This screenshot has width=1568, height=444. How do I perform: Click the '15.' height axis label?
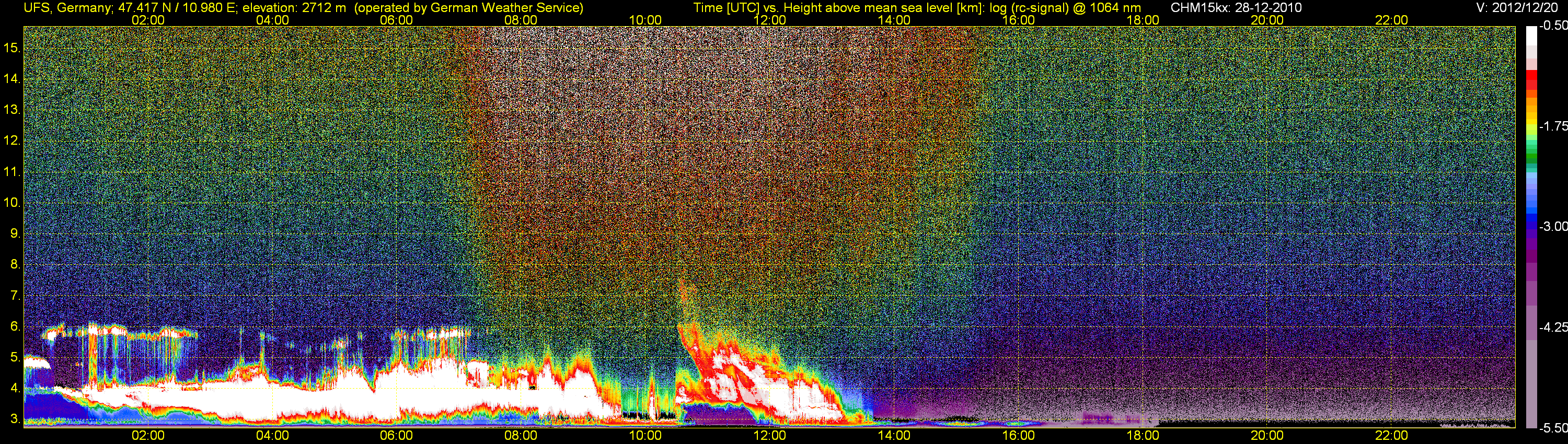click(12, 48)
